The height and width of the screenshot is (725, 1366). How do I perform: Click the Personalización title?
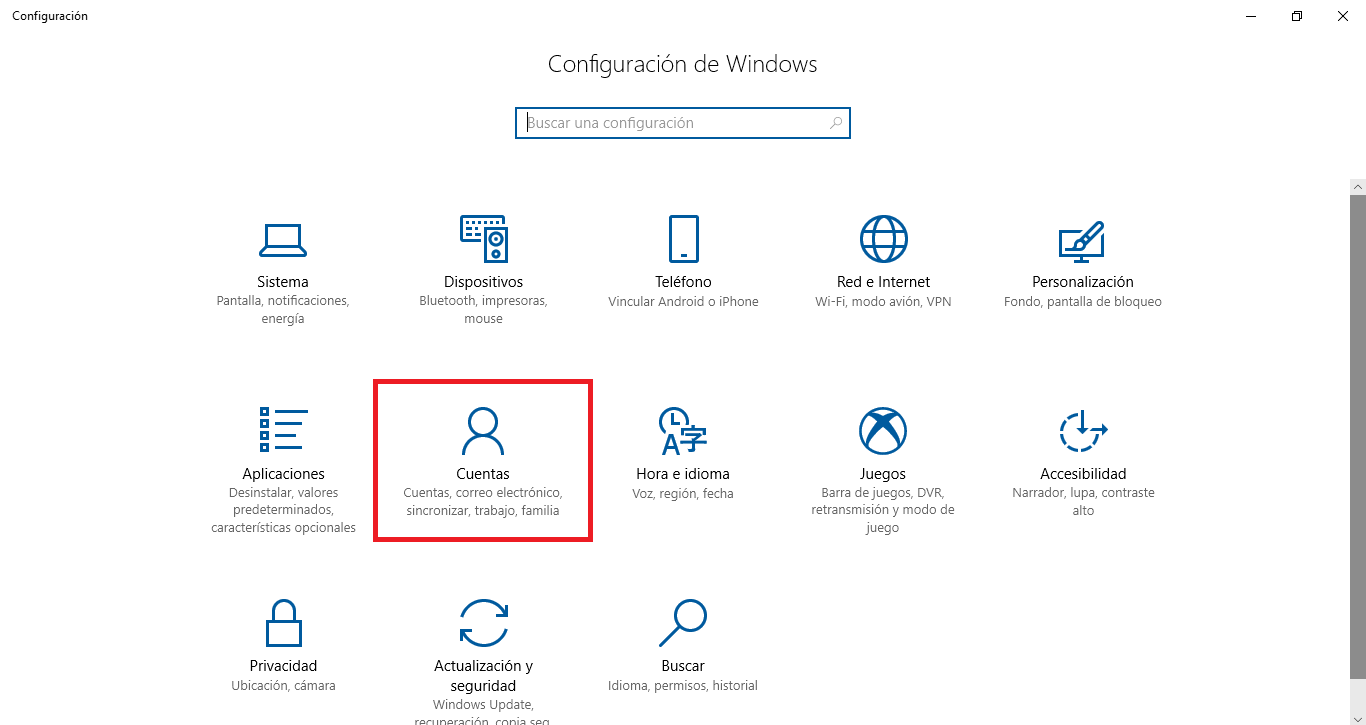pos(1083,282)
